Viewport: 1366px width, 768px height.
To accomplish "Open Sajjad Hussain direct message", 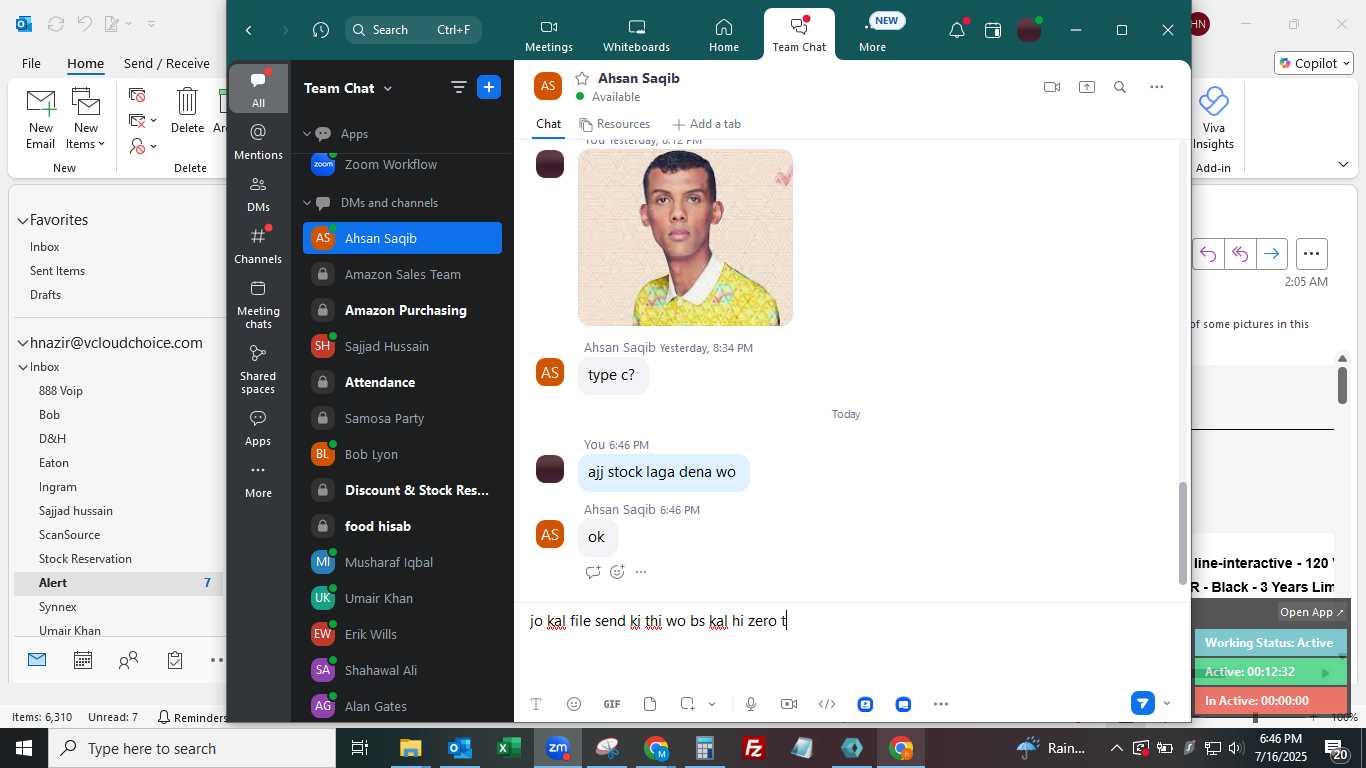I will coord(402,346).
